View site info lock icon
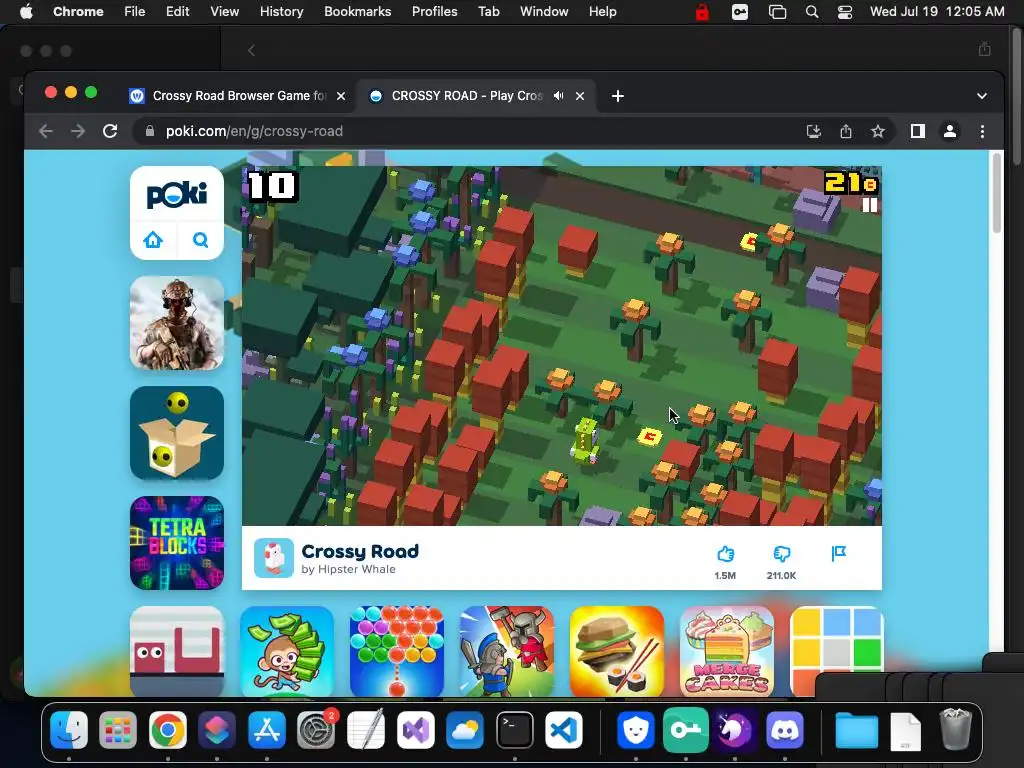 click(150, 131)
